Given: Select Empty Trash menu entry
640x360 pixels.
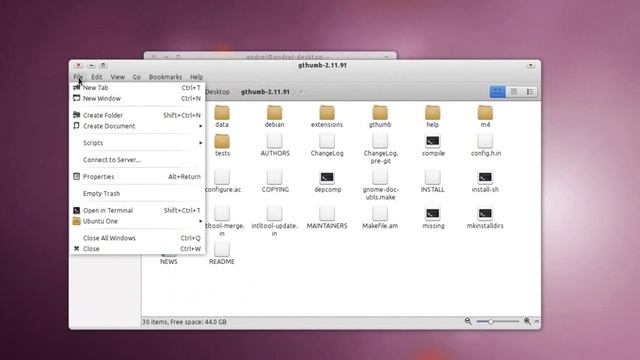Looking at the screenshot, I should (x=137, y=193).
